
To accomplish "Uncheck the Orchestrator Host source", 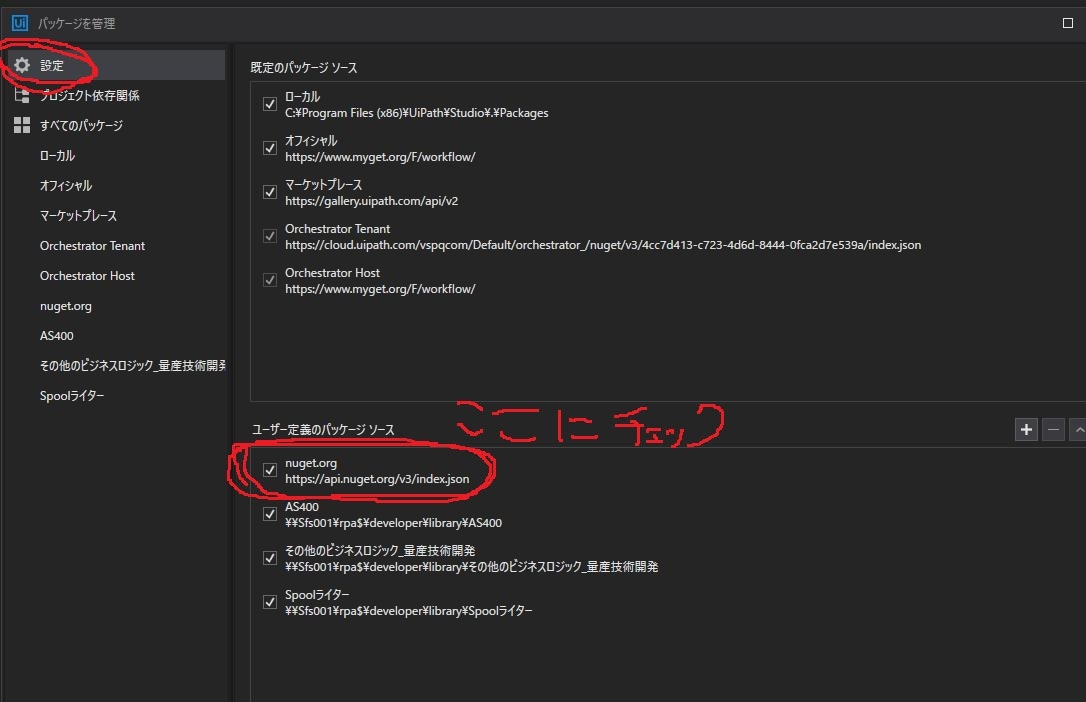I will tap(269, 279).
